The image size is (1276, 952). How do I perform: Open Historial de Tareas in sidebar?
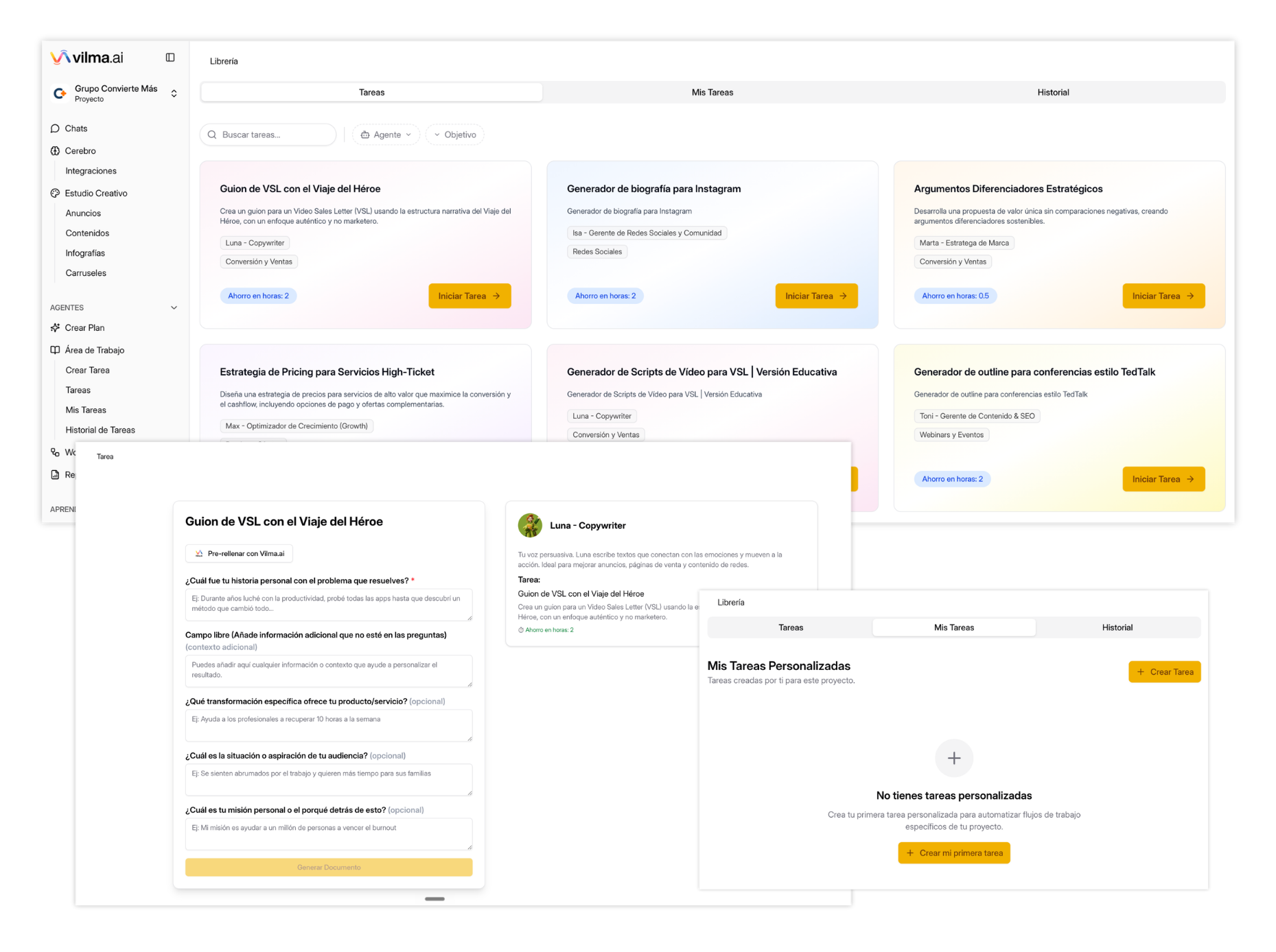click(x=100, y=430)
